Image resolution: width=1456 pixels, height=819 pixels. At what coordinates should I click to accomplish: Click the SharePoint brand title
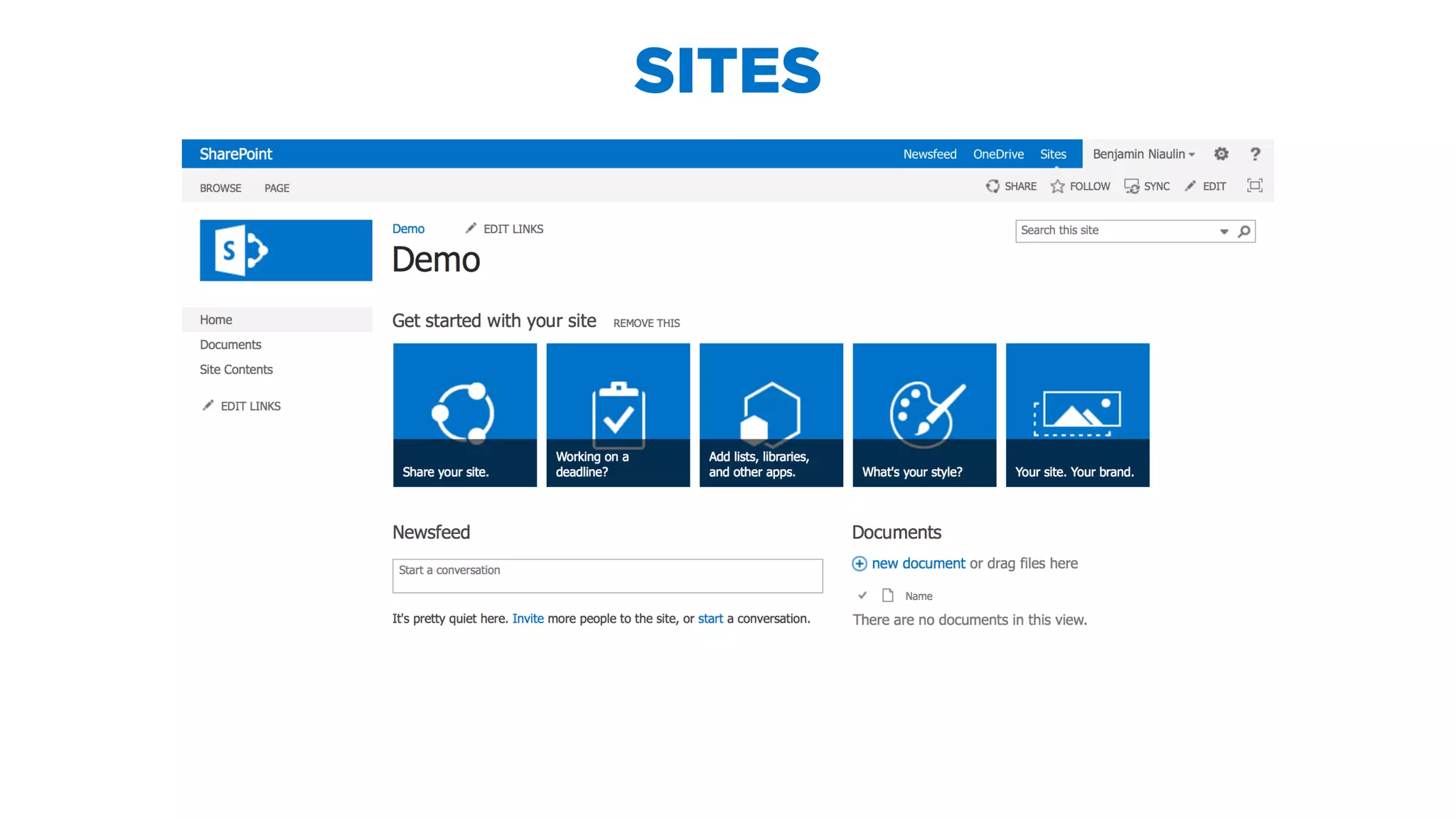click(236, 154)
